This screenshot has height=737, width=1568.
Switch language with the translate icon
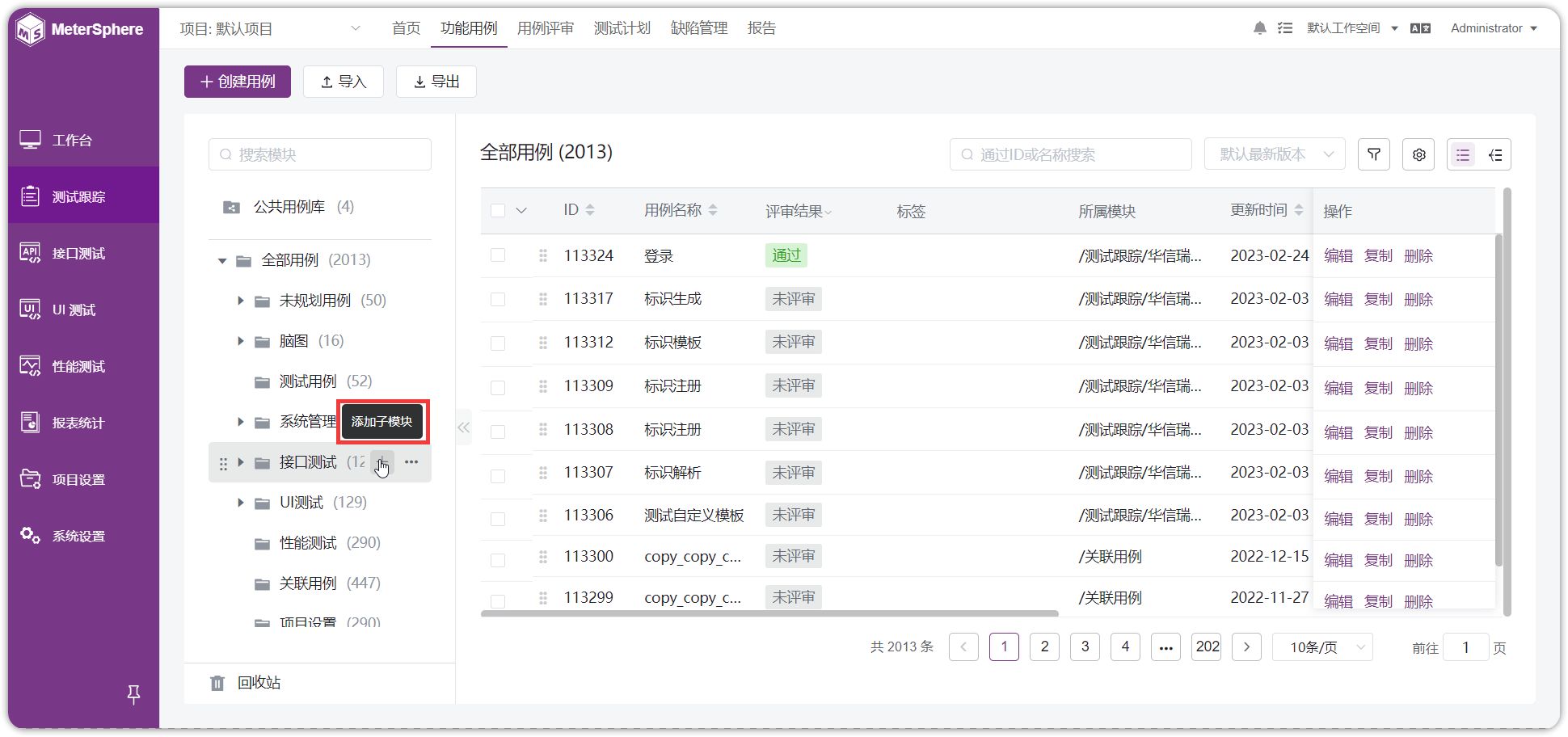click(1420, 28)
